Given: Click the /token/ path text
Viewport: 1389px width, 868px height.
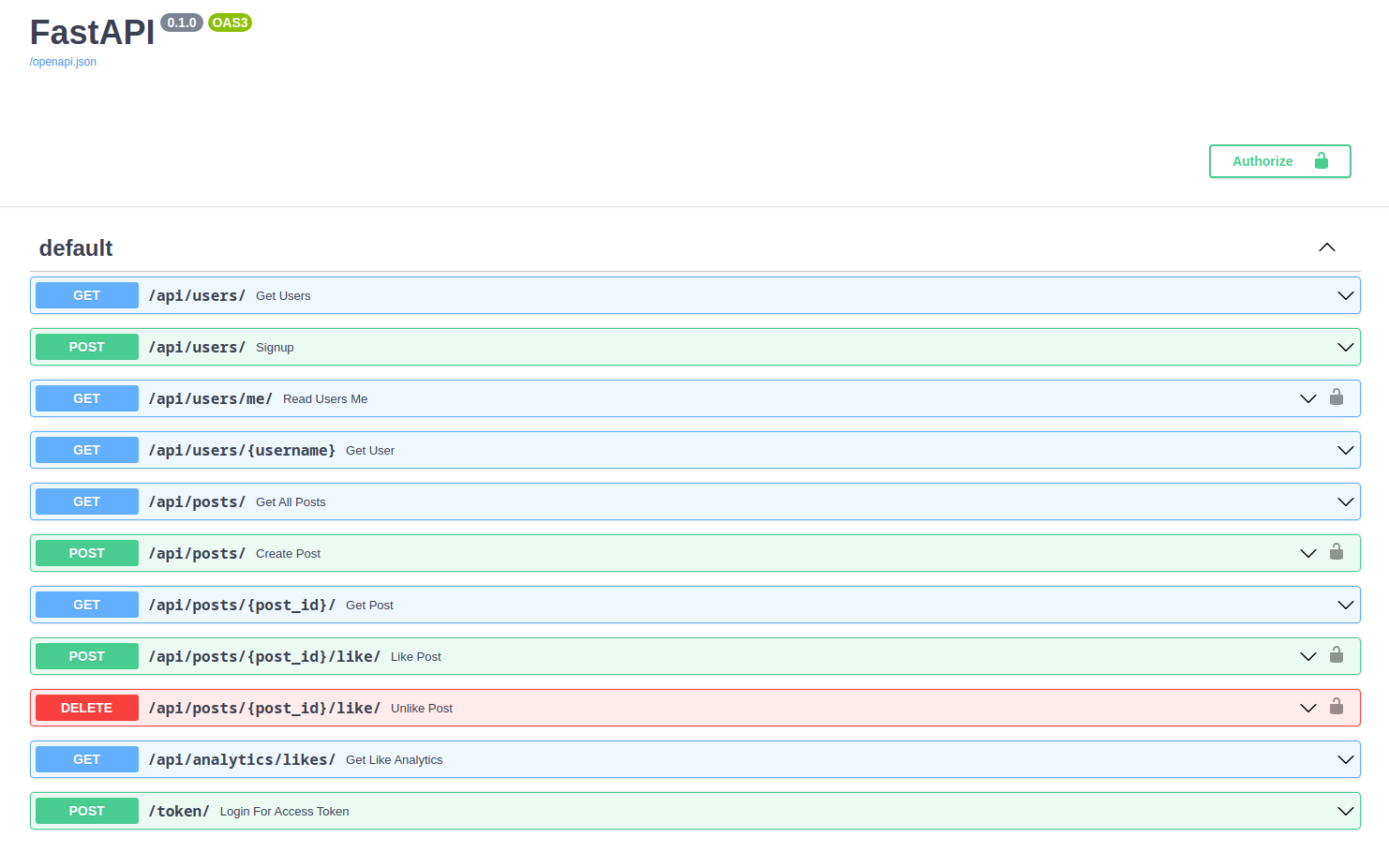Looking at the screenshot, I should pyautogui.click(x=179, y=811).
